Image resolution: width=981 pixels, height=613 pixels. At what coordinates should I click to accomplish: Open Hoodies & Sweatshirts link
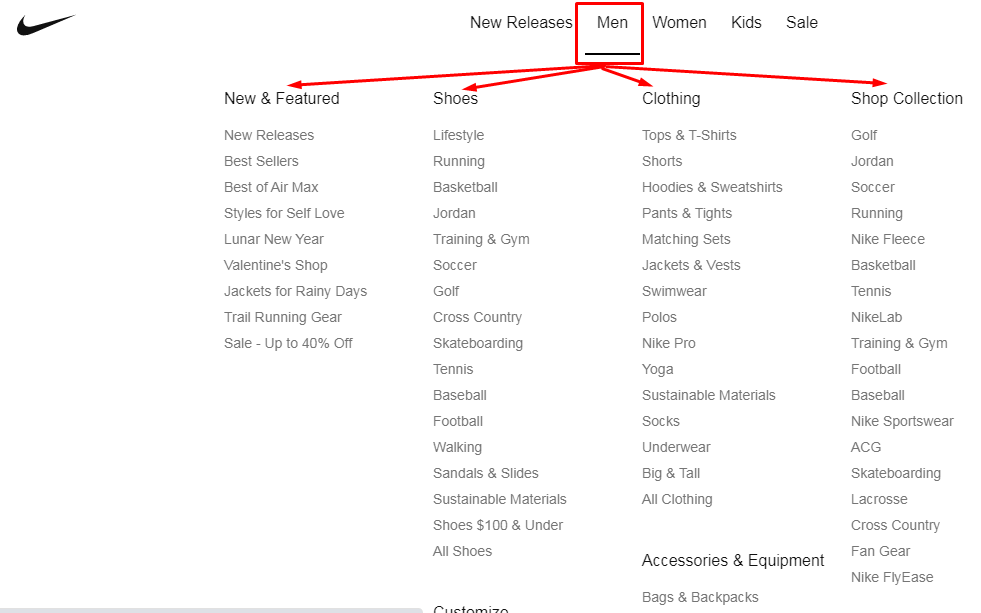[x=712, y=187]
